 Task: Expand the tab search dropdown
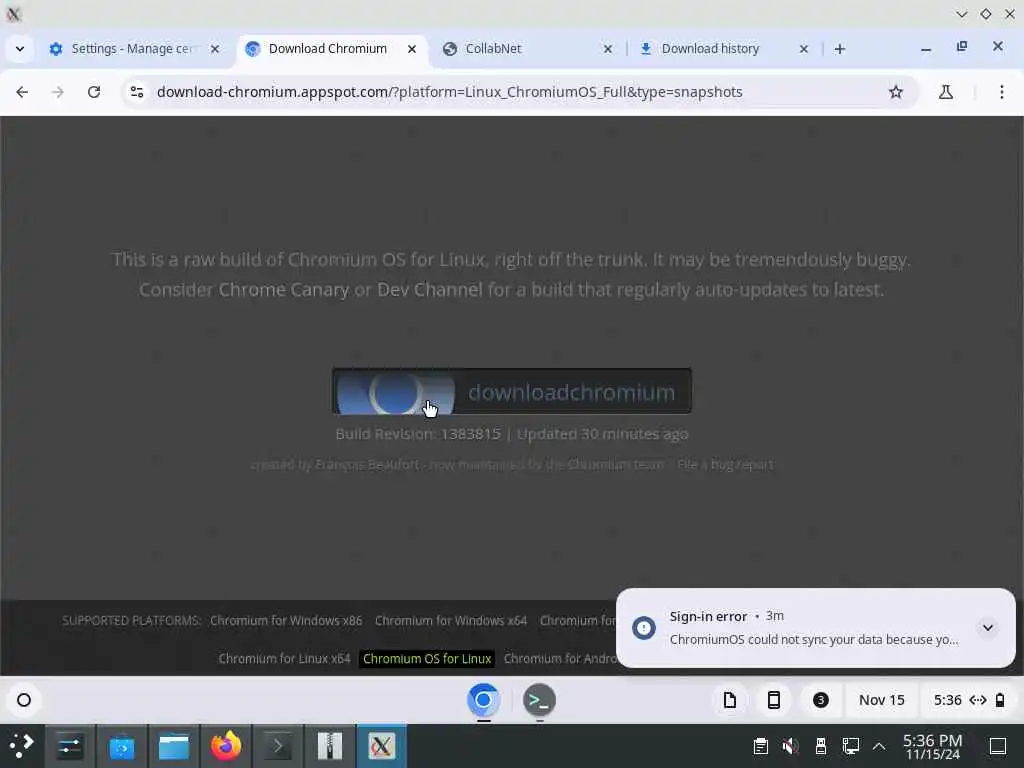20,49
